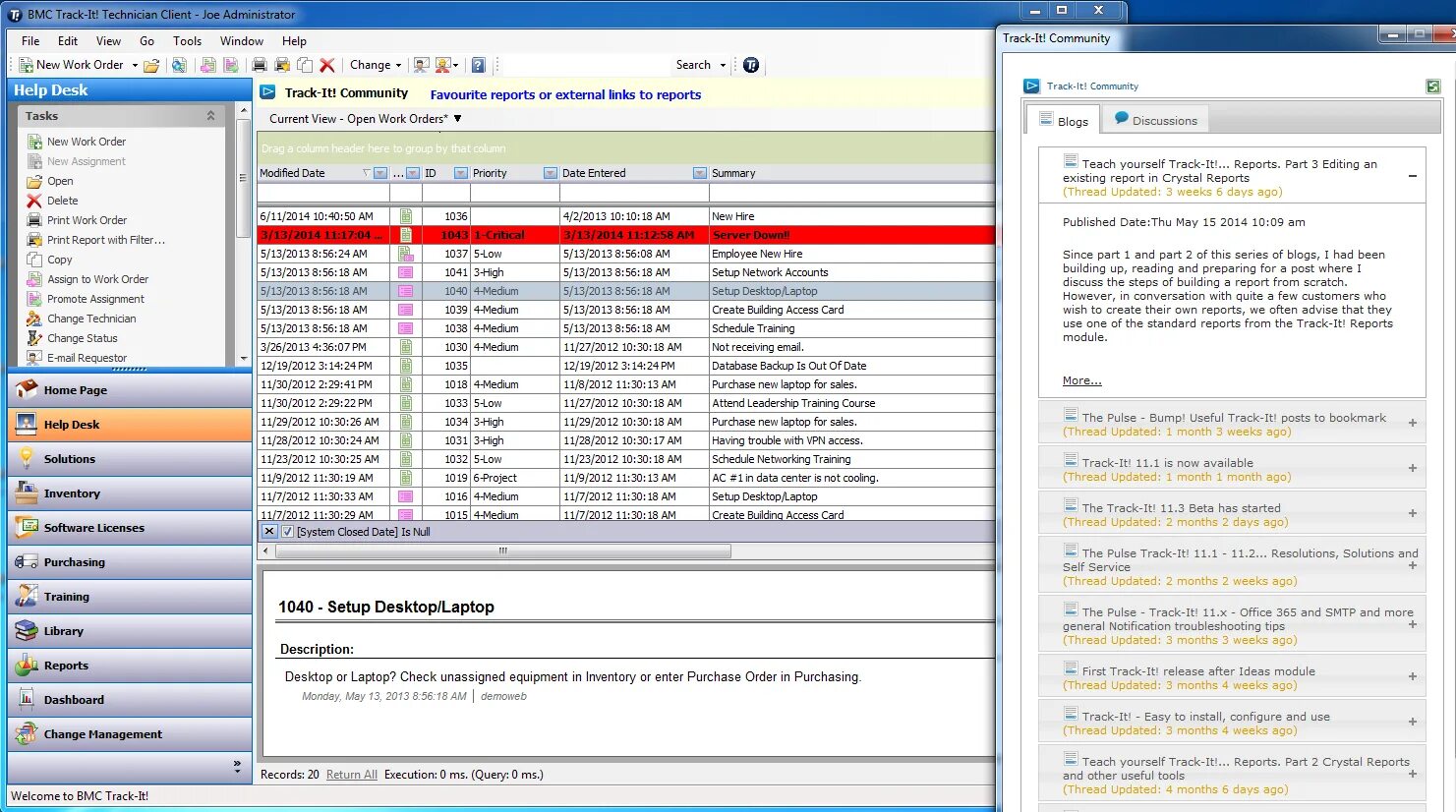Expand Track-It! 11.1 is now available post
1456x812 pixels.
(1413, 468)
